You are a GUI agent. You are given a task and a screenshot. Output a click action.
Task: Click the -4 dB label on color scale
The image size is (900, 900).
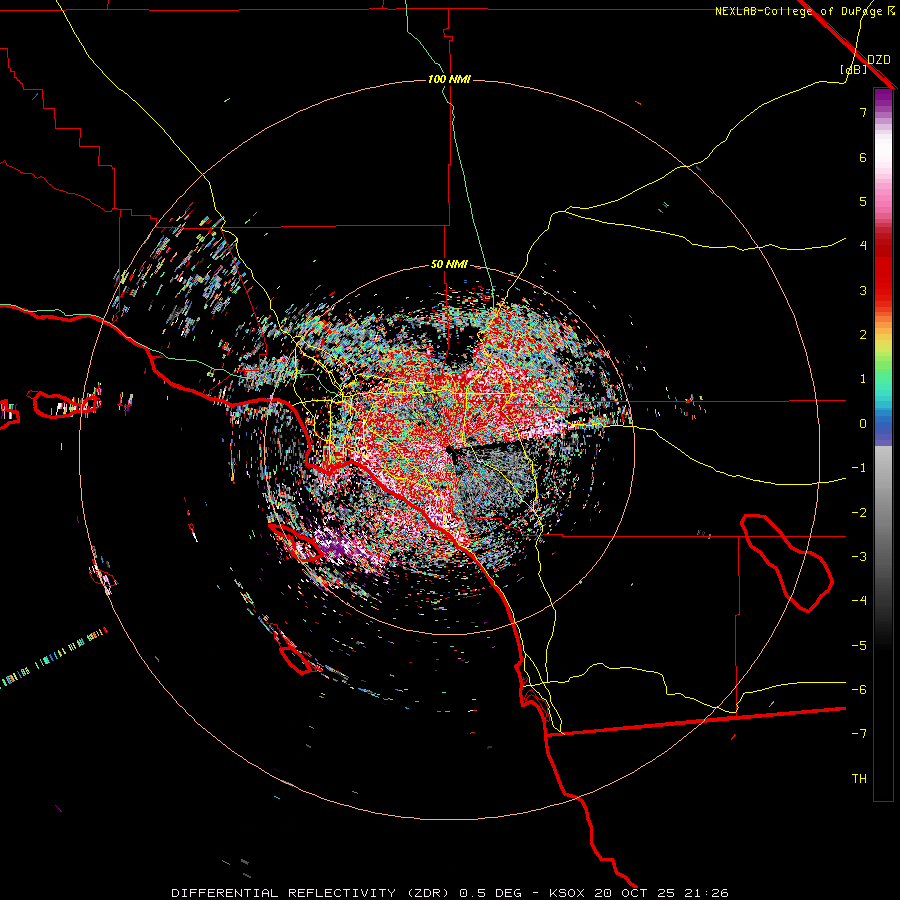point(859,601)
